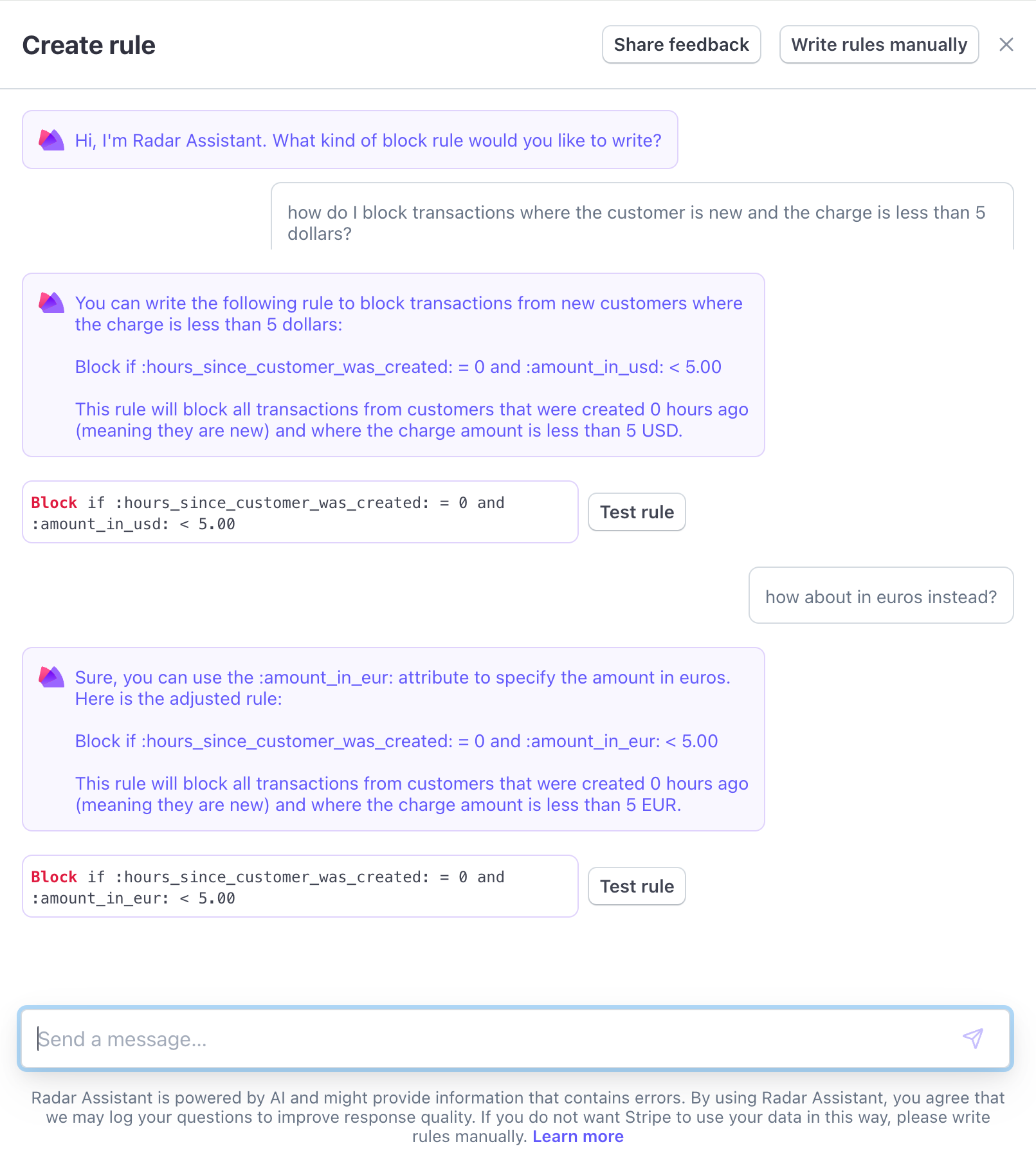The height and width of the screenshot is (1162, 1036).
Task: Click the Radar Assistant avatar icon in greeting message
Action: click(51, 139)
